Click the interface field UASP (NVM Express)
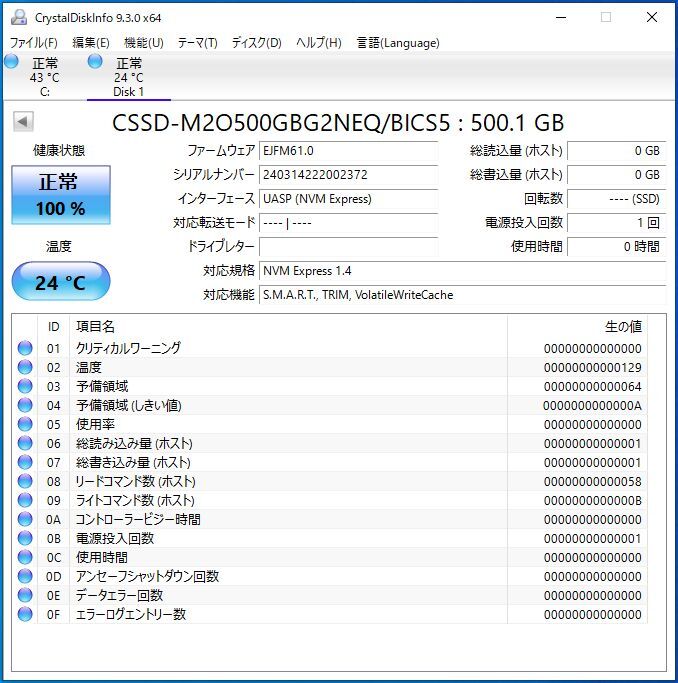Image resolution: width=678 pixels, height=683 pixels. [x=348, y=199]
